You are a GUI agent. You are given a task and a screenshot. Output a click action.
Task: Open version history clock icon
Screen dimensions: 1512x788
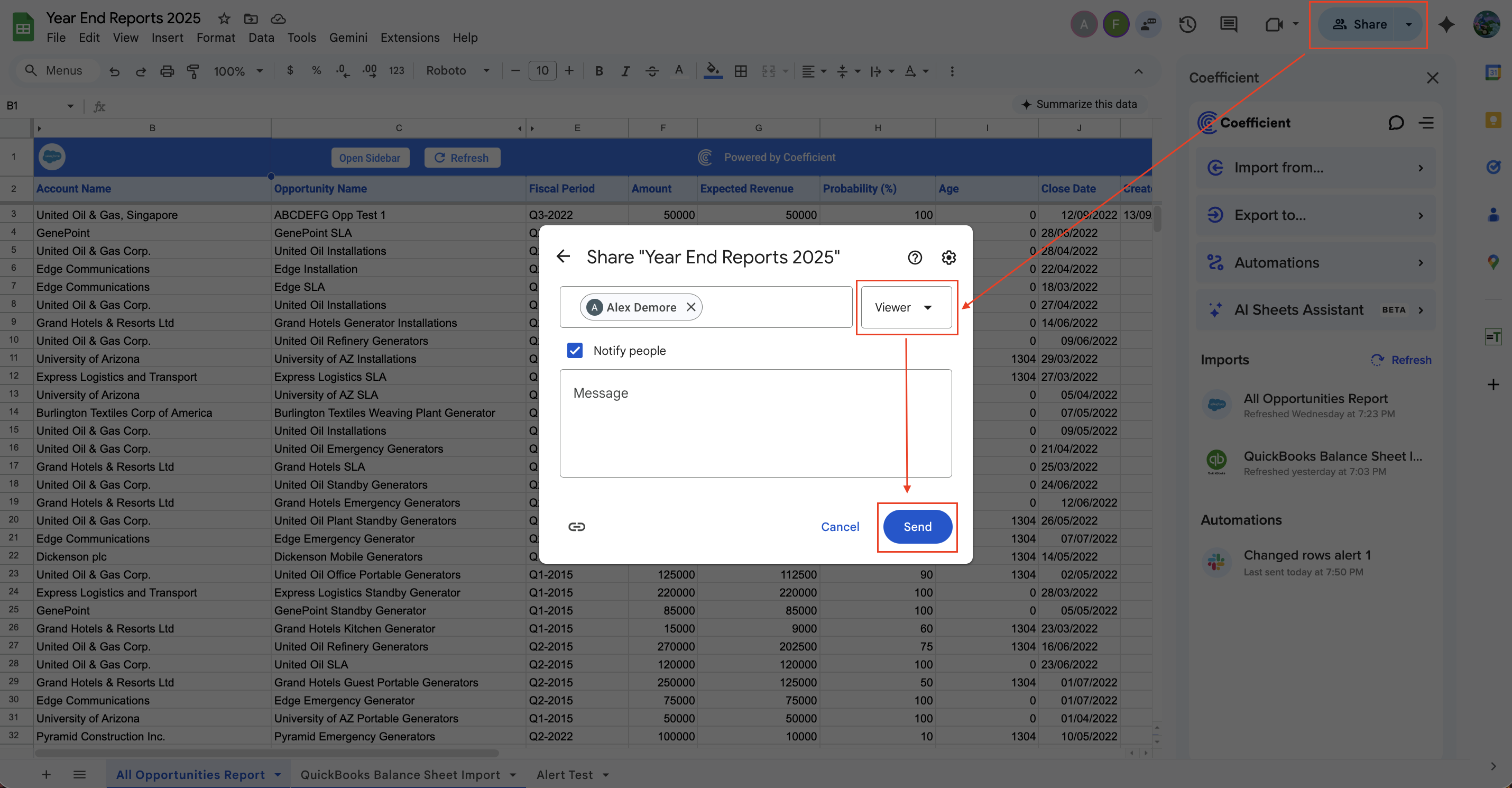[x=1187, y=24]
